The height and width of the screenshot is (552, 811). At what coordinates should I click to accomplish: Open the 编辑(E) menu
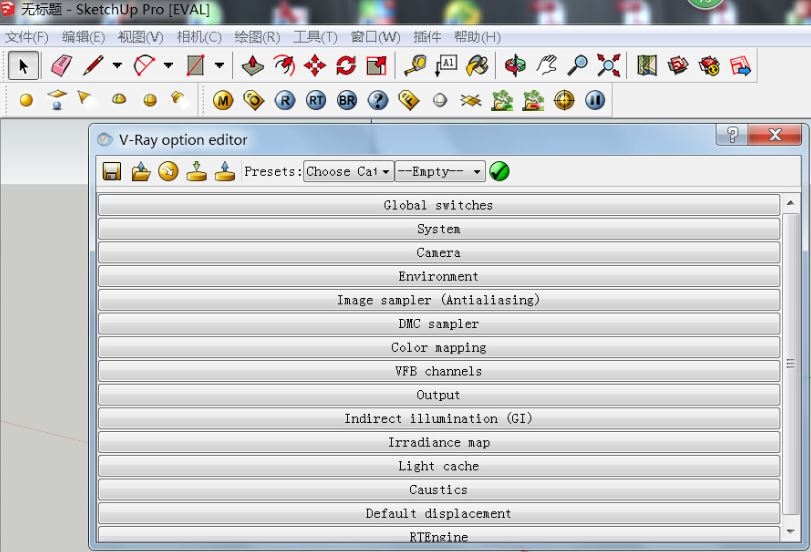(83, 37)
